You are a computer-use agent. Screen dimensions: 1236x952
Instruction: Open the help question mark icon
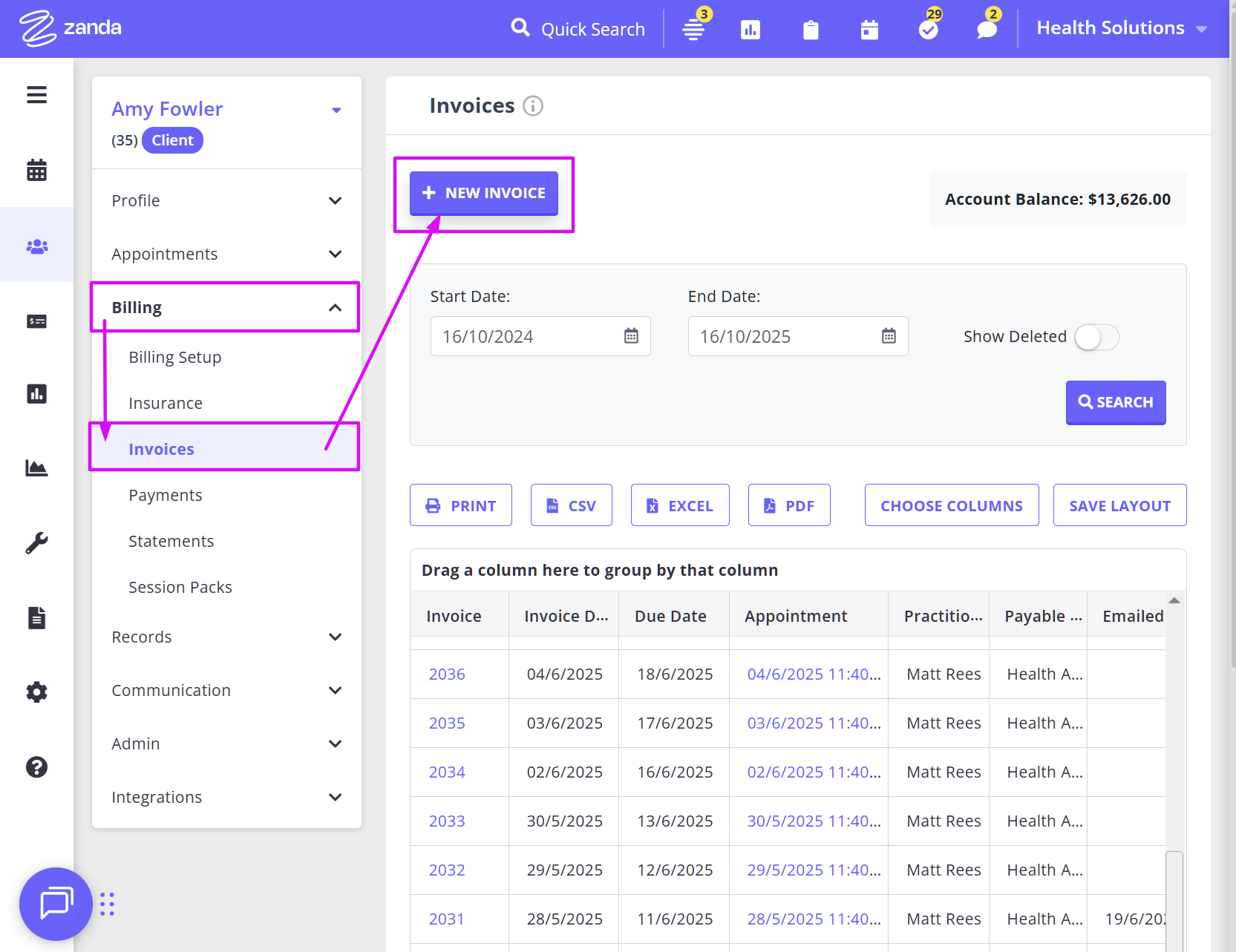(x=36, y=767)
